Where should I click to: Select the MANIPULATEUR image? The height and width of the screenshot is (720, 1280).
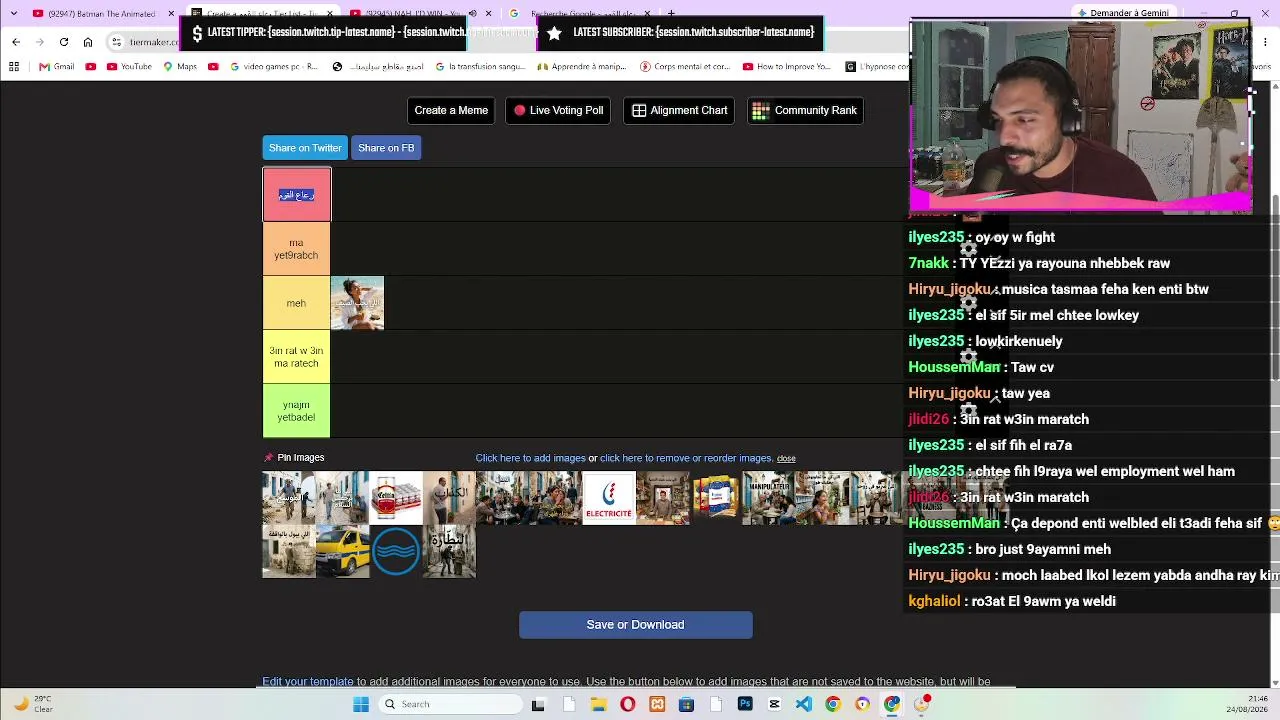[x=769, y=498]
